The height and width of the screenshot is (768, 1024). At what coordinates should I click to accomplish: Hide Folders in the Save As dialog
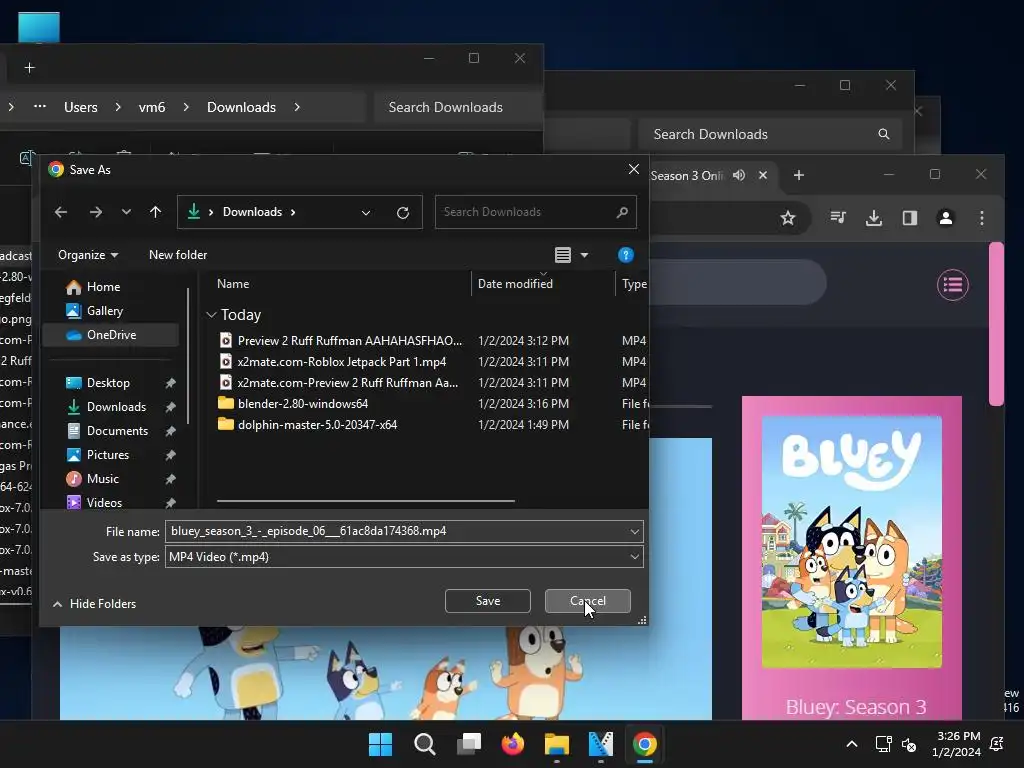[x=95, y=604]
